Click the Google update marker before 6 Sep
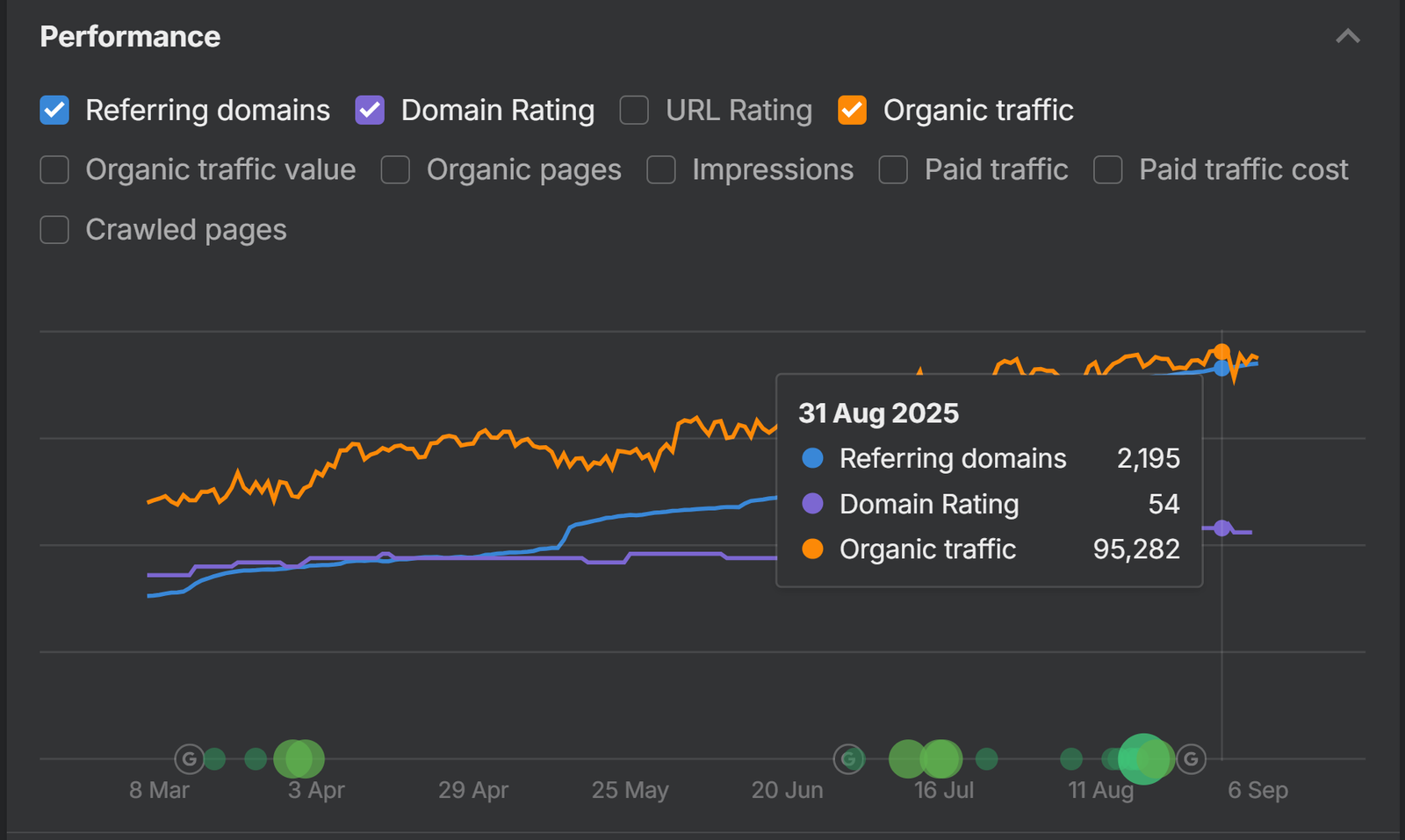 [x=1191, y=758]
